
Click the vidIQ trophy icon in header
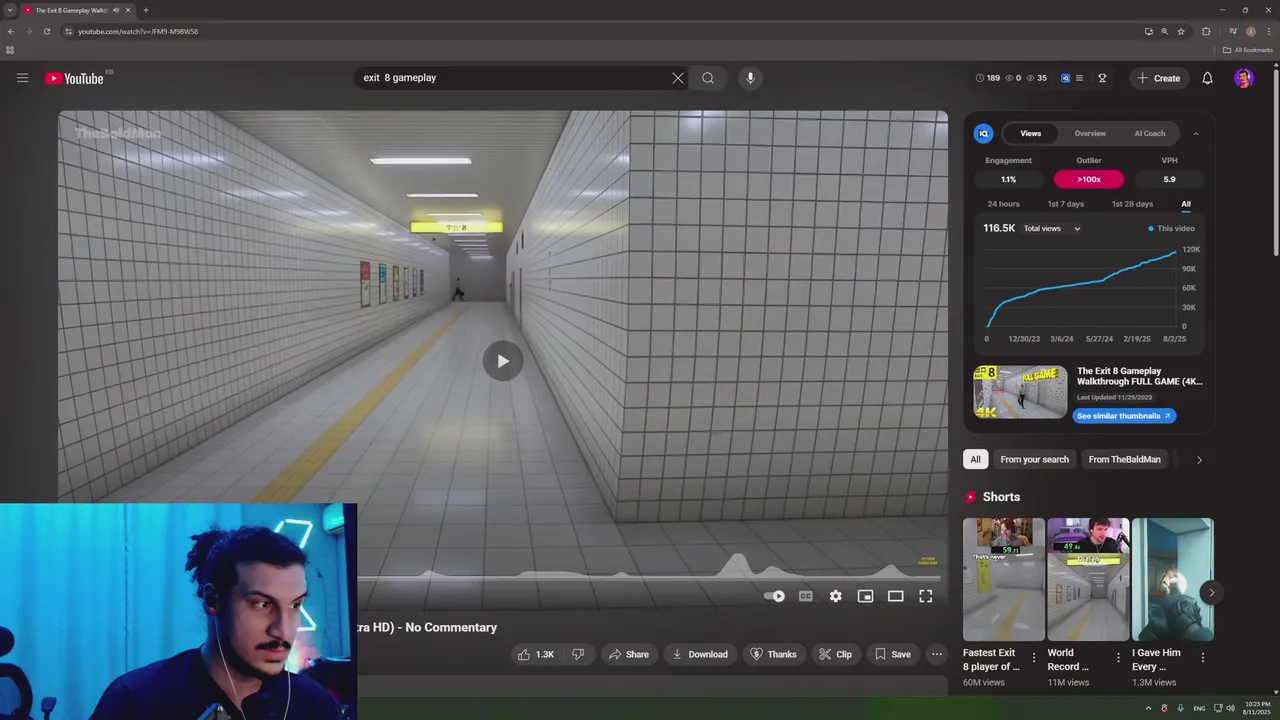1102,78
